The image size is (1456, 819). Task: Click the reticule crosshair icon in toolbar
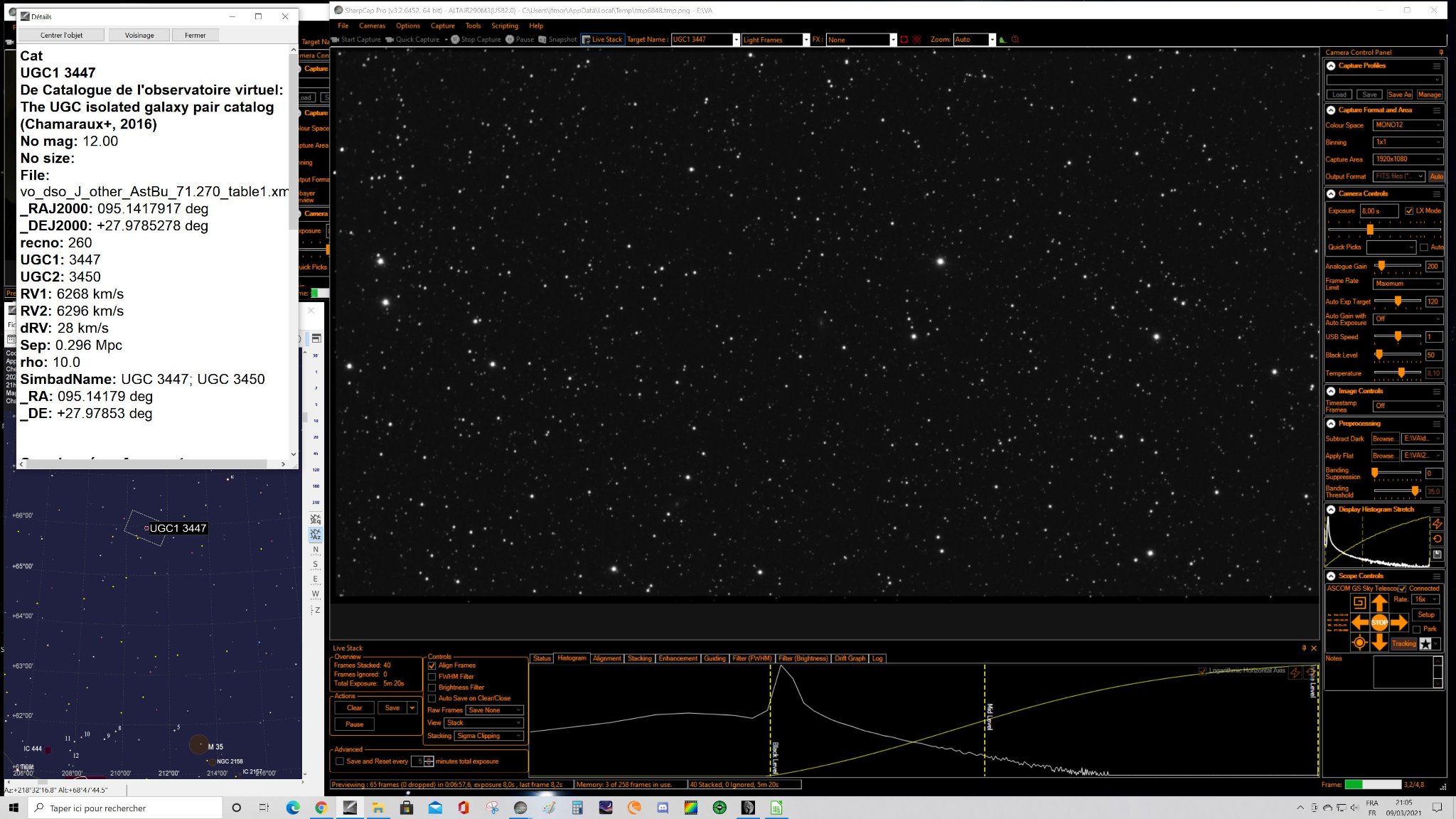917,40
